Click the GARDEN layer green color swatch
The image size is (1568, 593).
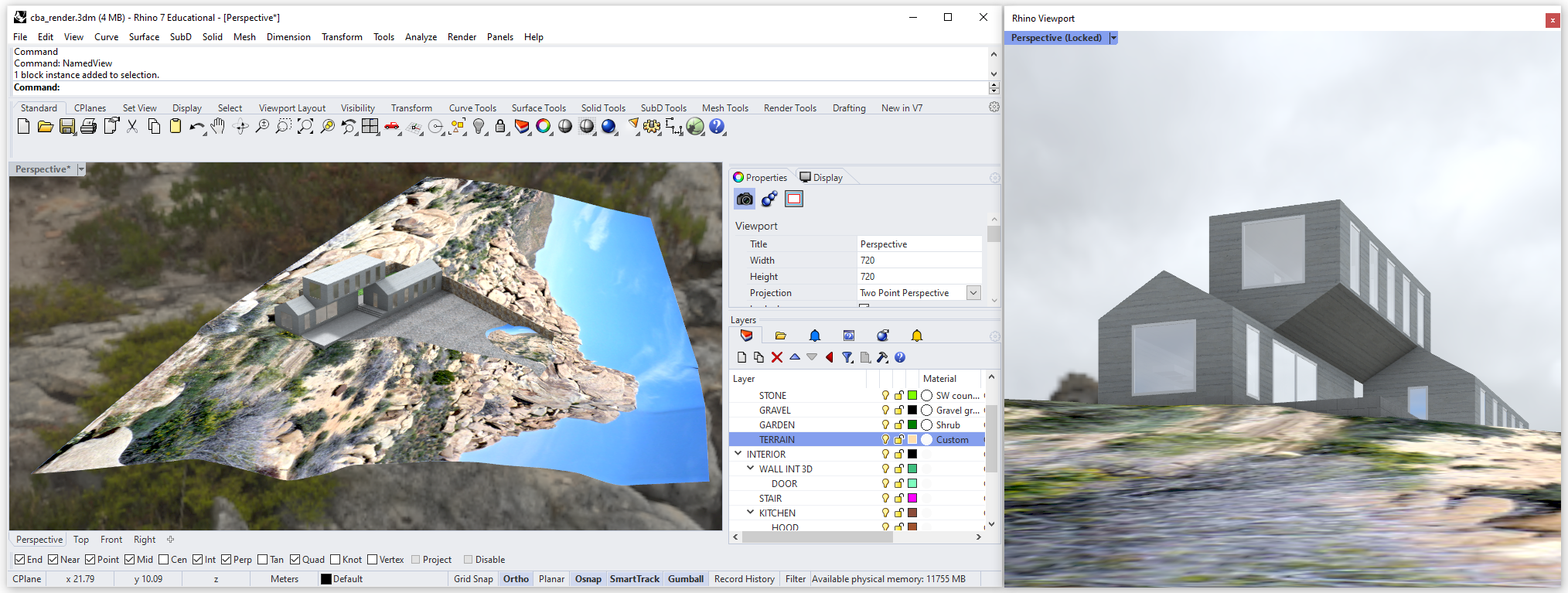(912, 425)
